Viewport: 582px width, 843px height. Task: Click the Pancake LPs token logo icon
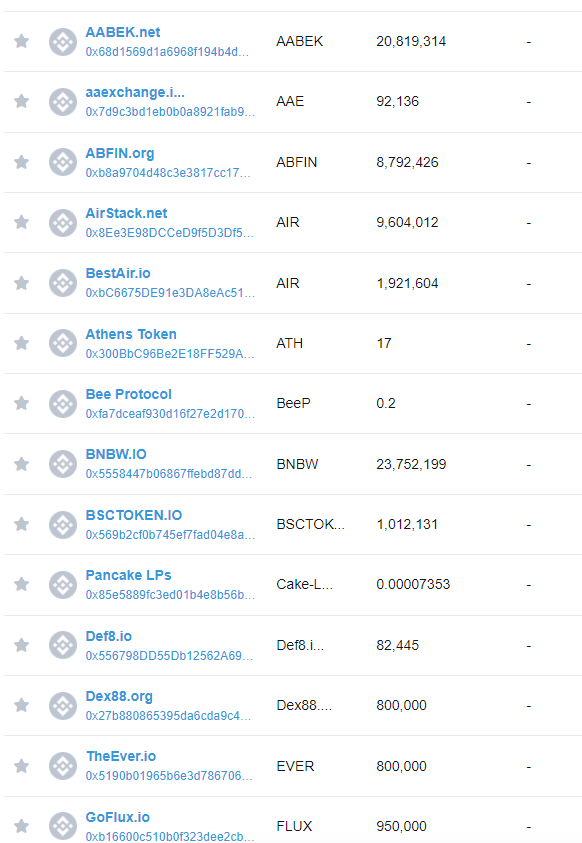point(63,584)
